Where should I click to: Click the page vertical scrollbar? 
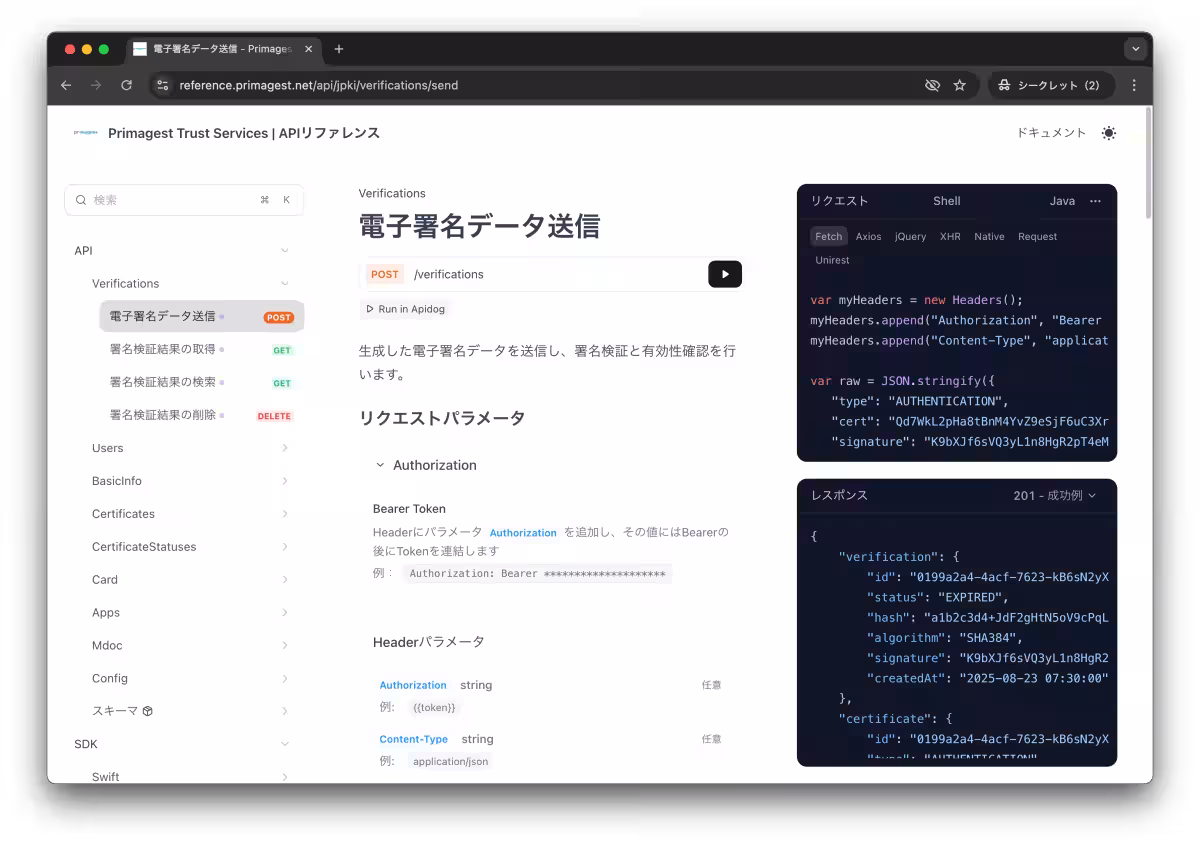coord(1148,165)
